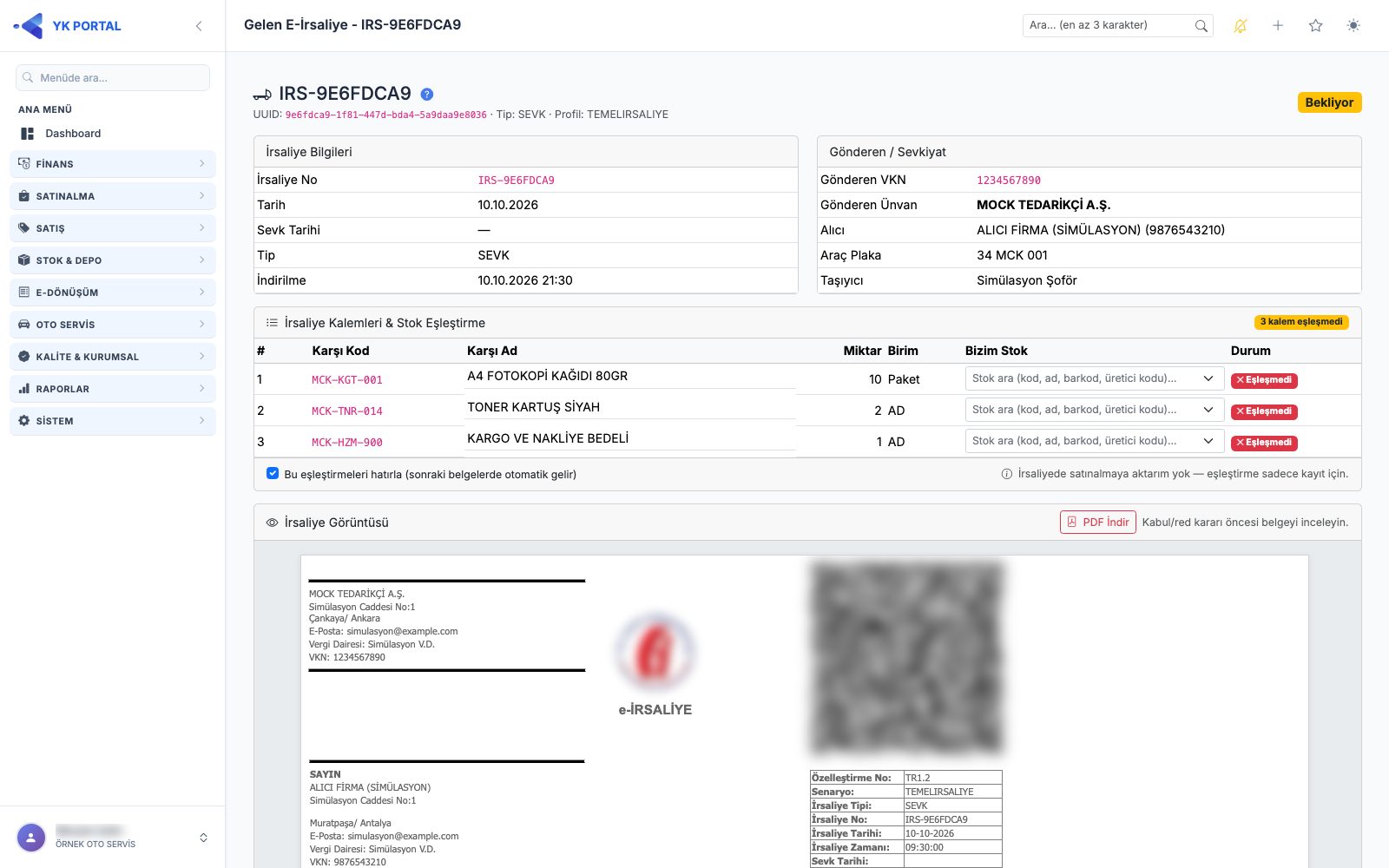Click the '3 kalem eşleşmedi' badge

point(1301,322)
